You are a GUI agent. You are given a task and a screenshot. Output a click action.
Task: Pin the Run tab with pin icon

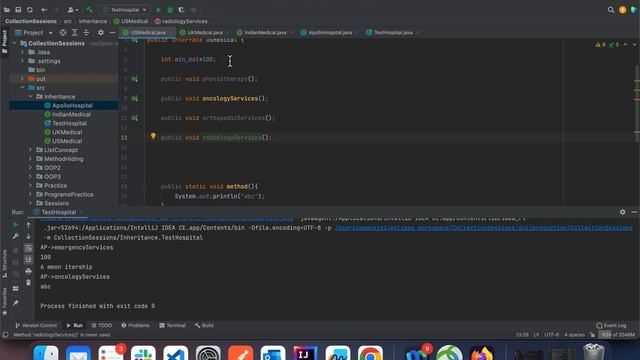point(15,303)
